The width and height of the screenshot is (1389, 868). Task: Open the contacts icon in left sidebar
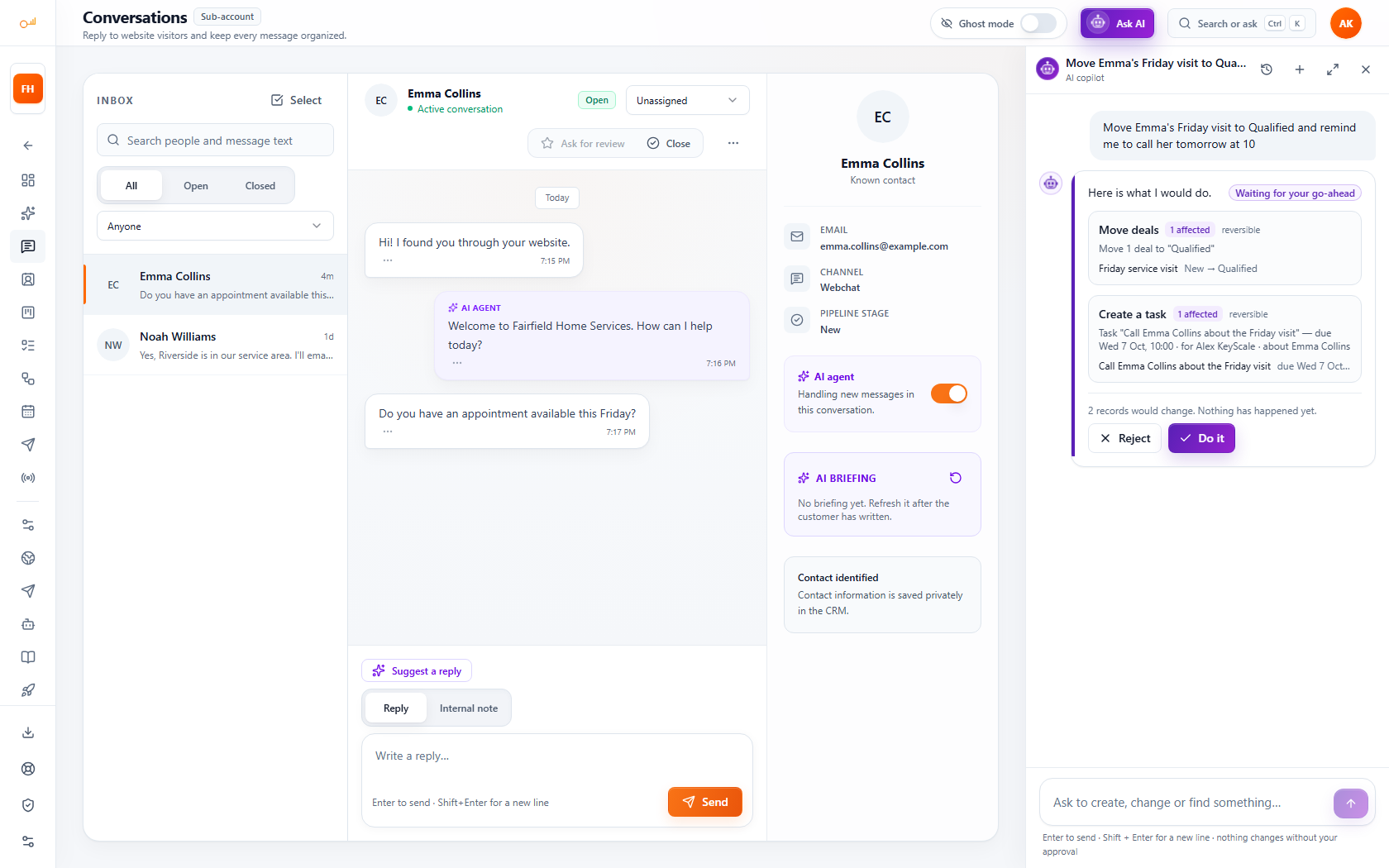28,279
